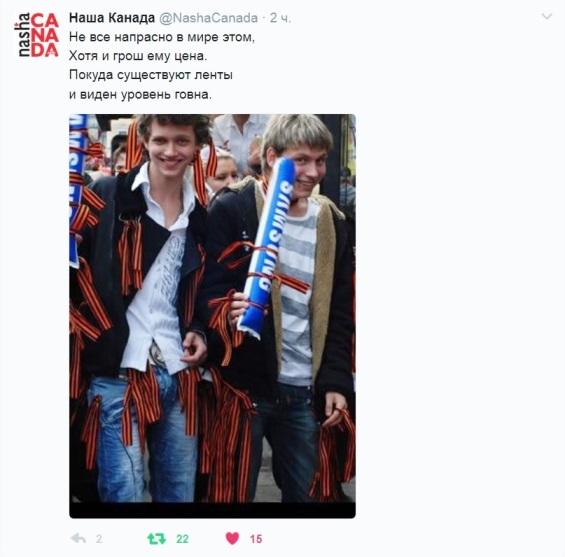Open the tweet's 2 ч. timestamp

pos(280,18)
